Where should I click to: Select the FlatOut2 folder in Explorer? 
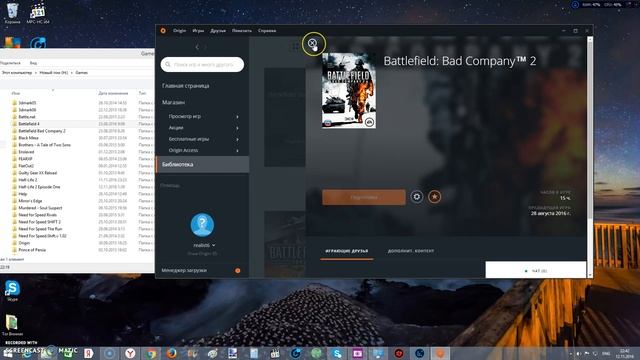pos(26,166)
